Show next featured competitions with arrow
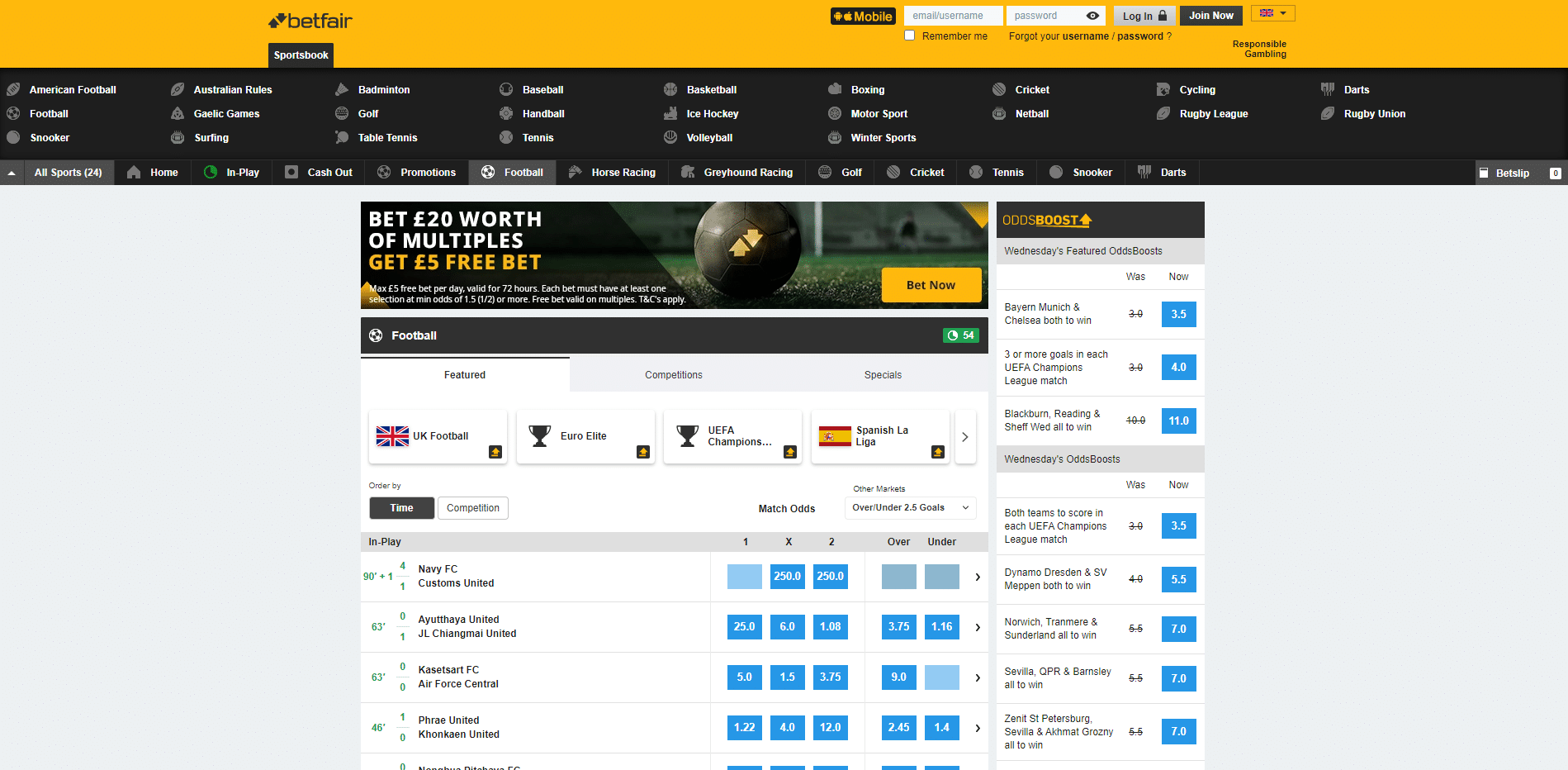 [x=965, y=437]
